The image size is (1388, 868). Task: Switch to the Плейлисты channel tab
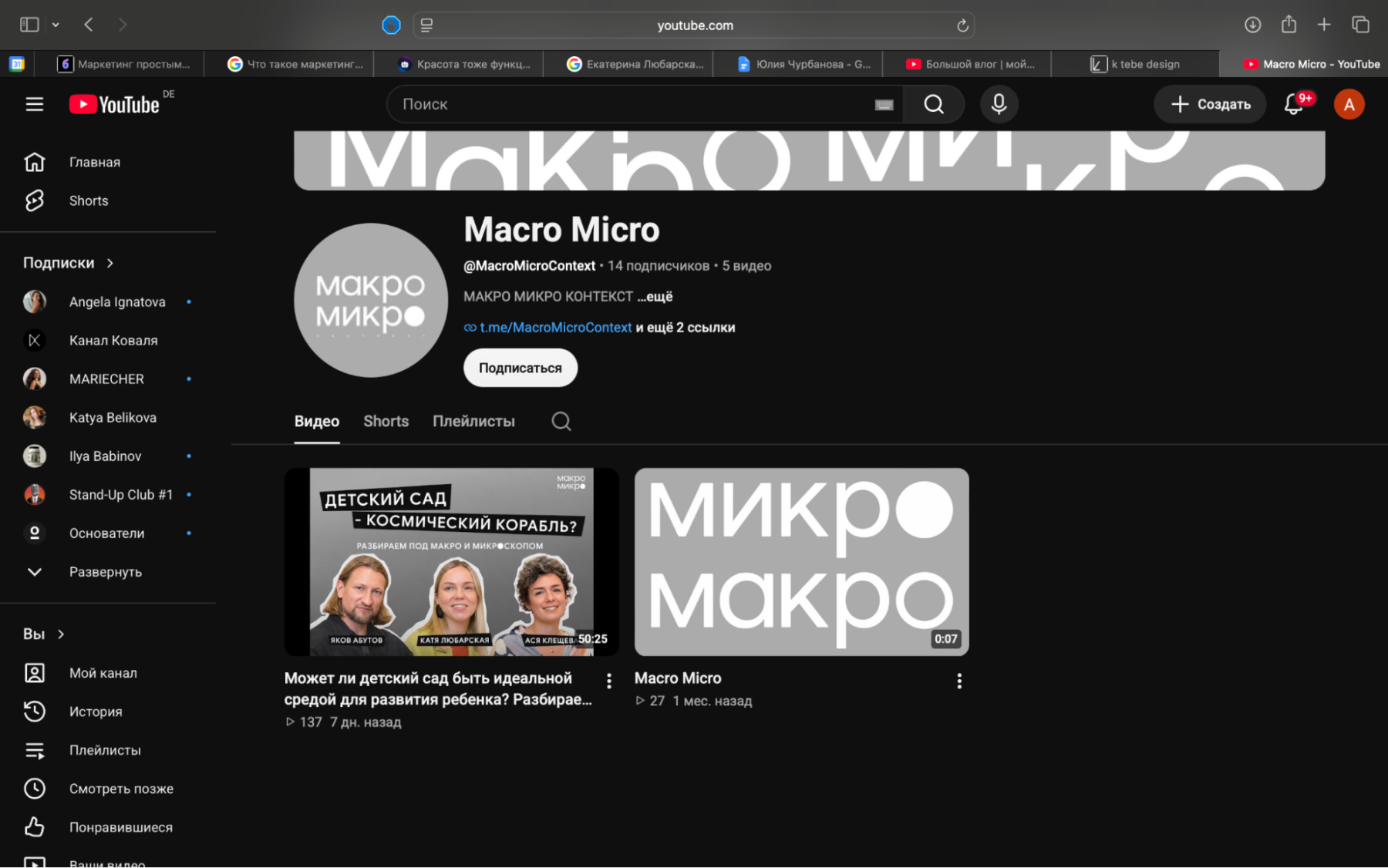point(473,421)
